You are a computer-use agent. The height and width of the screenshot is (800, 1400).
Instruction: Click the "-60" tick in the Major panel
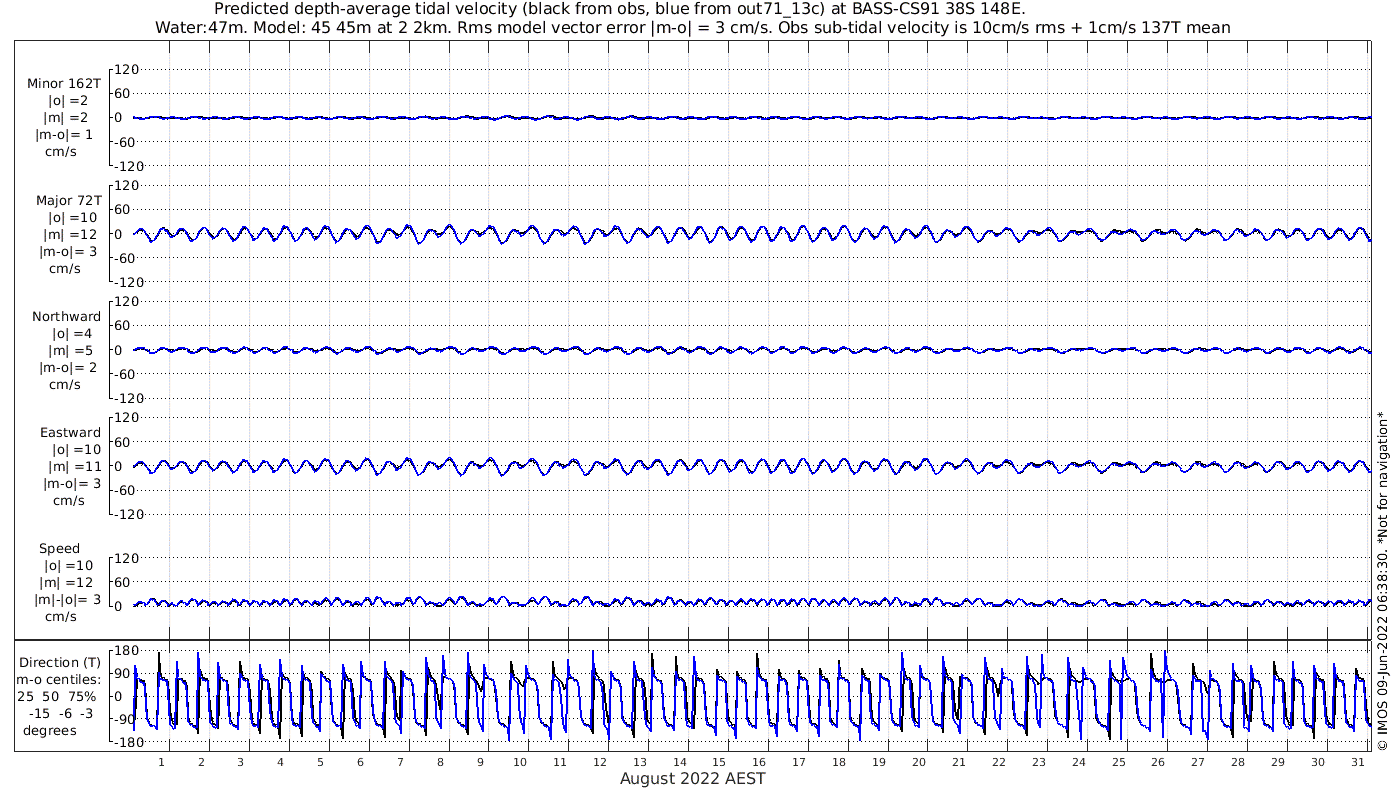125,257
